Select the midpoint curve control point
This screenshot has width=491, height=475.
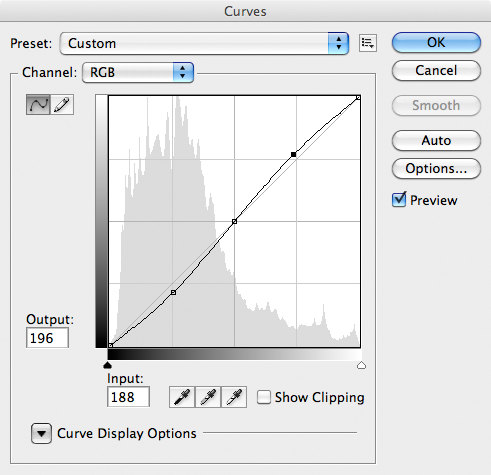pyautogui.click(x=234, y=221)
